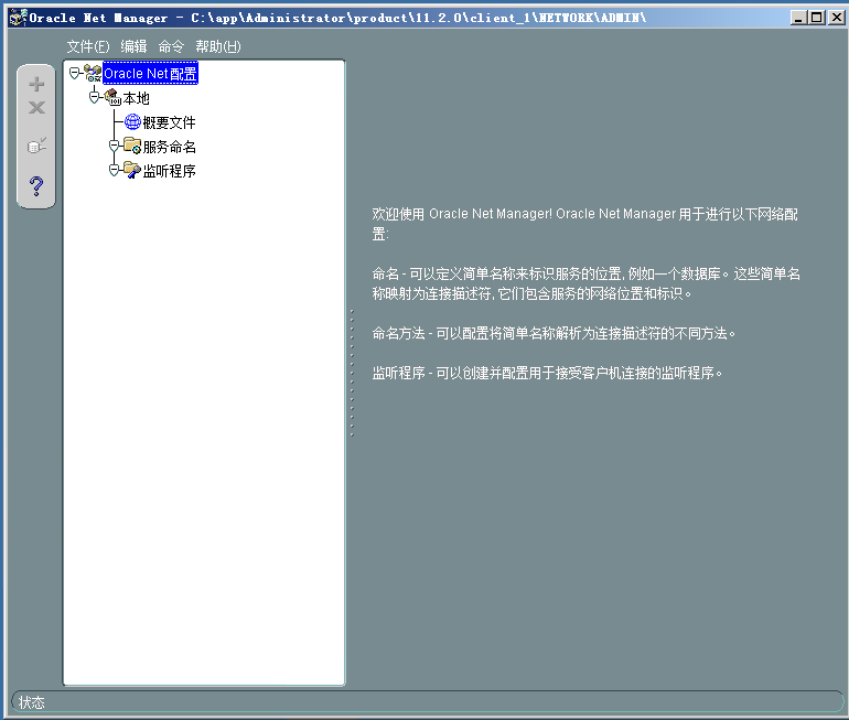The height and width of the screenshot is (720, 849).
Task: Click the globe icon beside 概要文件
Action: click(x=131, y=123)
